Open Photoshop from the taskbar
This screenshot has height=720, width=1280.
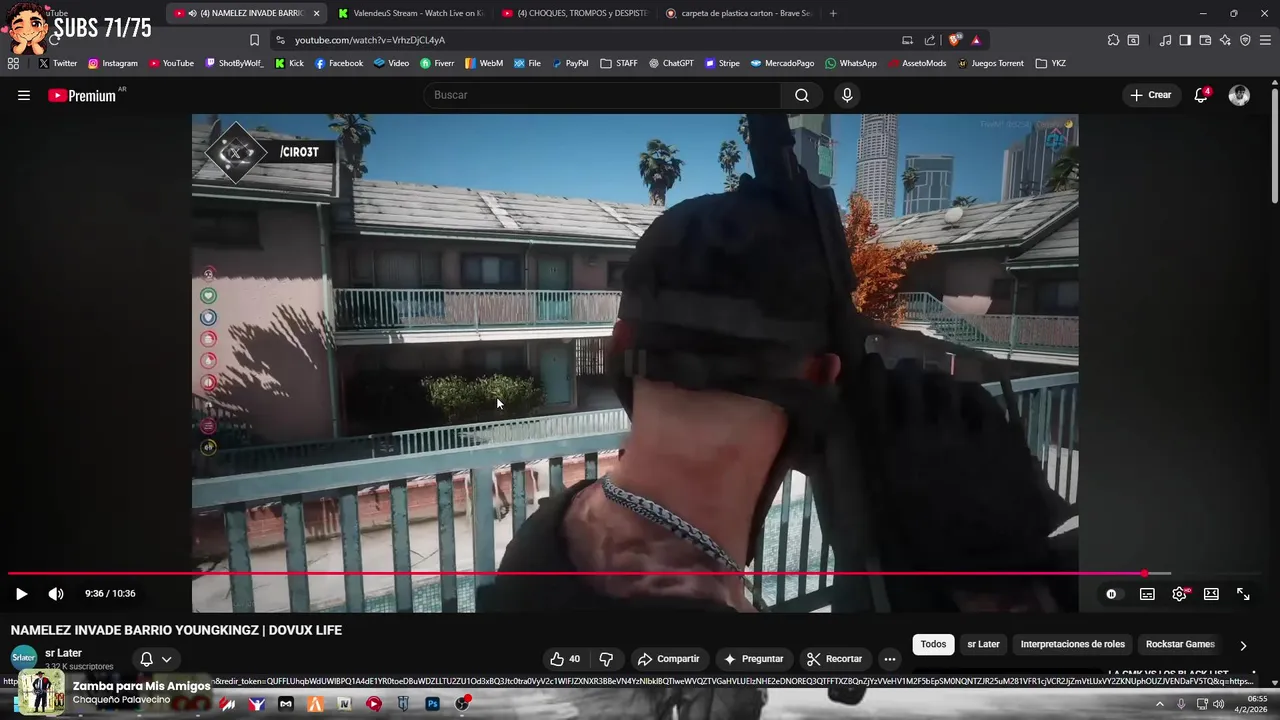(x=433, y=704)
